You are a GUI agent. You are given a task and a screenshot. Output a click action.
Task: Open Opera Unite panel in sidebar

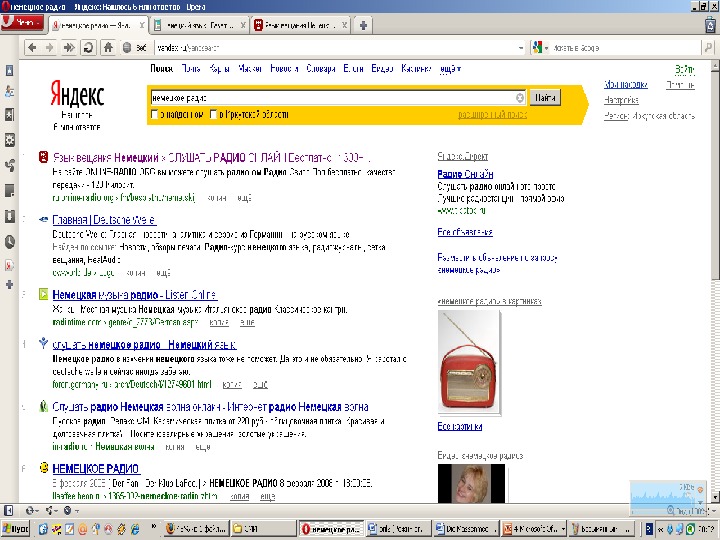click(9, 165)
